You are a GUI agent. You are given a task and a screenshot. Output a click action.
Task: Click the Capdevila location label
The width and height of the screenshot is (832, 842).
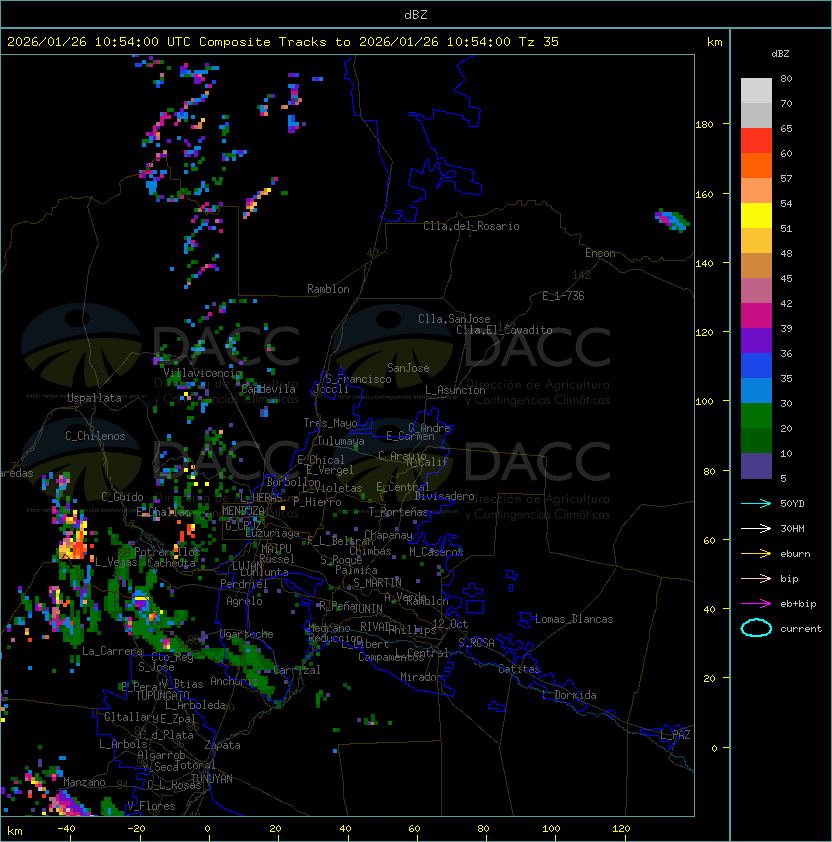269,389
